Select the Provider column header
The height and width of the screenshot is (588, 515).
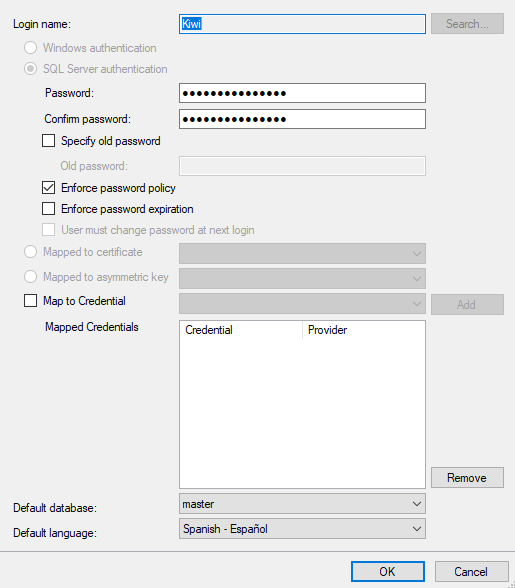coord(363,330)
